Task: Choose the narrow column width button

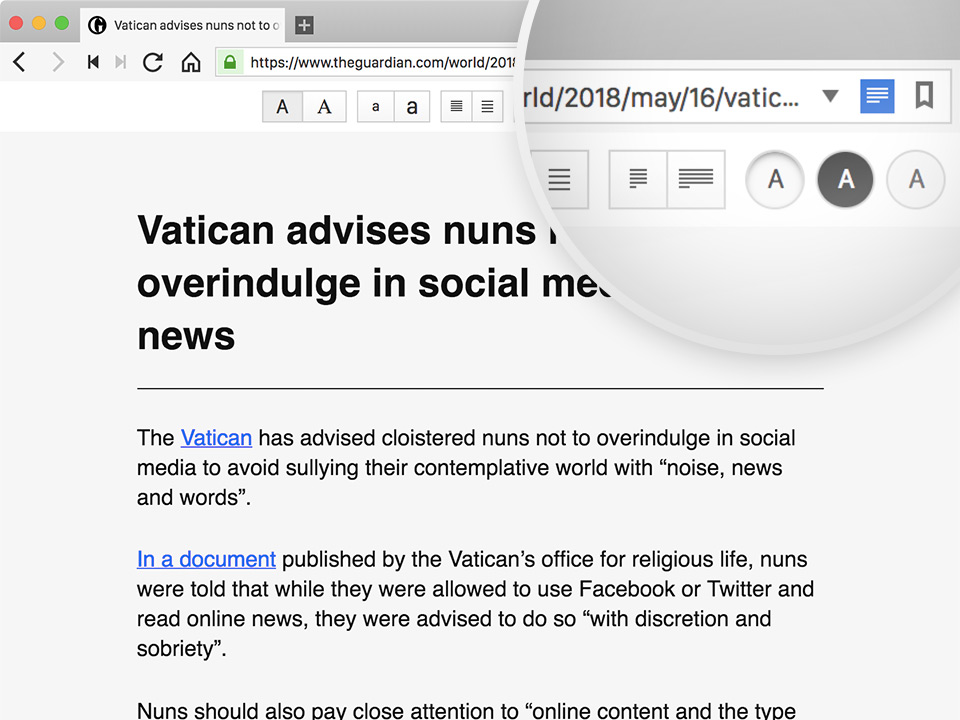Action: pos(638,179)
